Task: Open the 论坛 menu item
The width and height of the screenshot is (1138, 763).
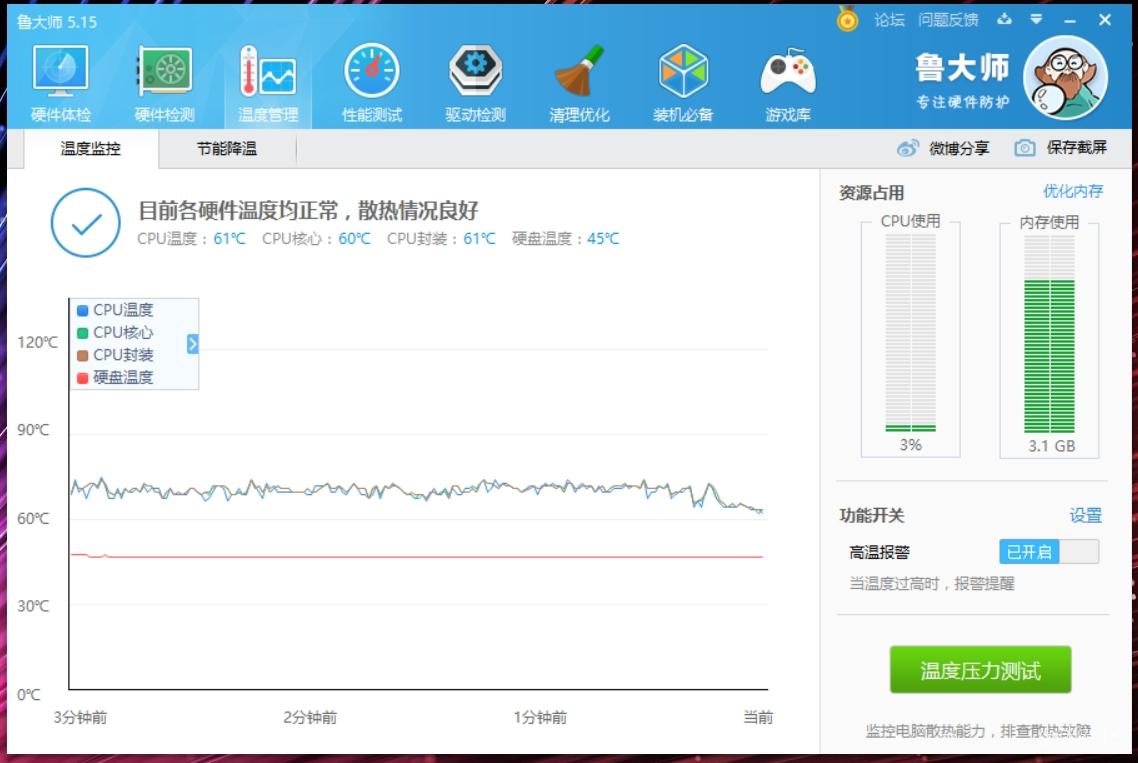Action: point(890,17)
